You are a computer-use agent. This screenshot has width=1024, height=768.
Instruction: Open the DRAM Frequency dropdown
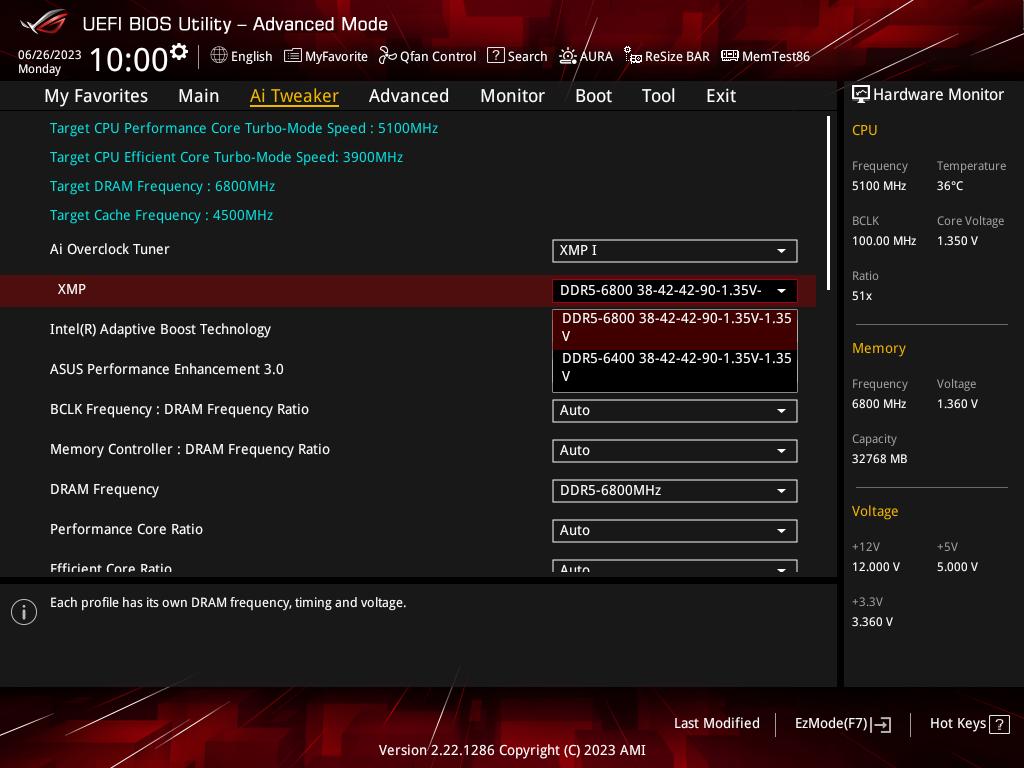[x=674, y=490]
